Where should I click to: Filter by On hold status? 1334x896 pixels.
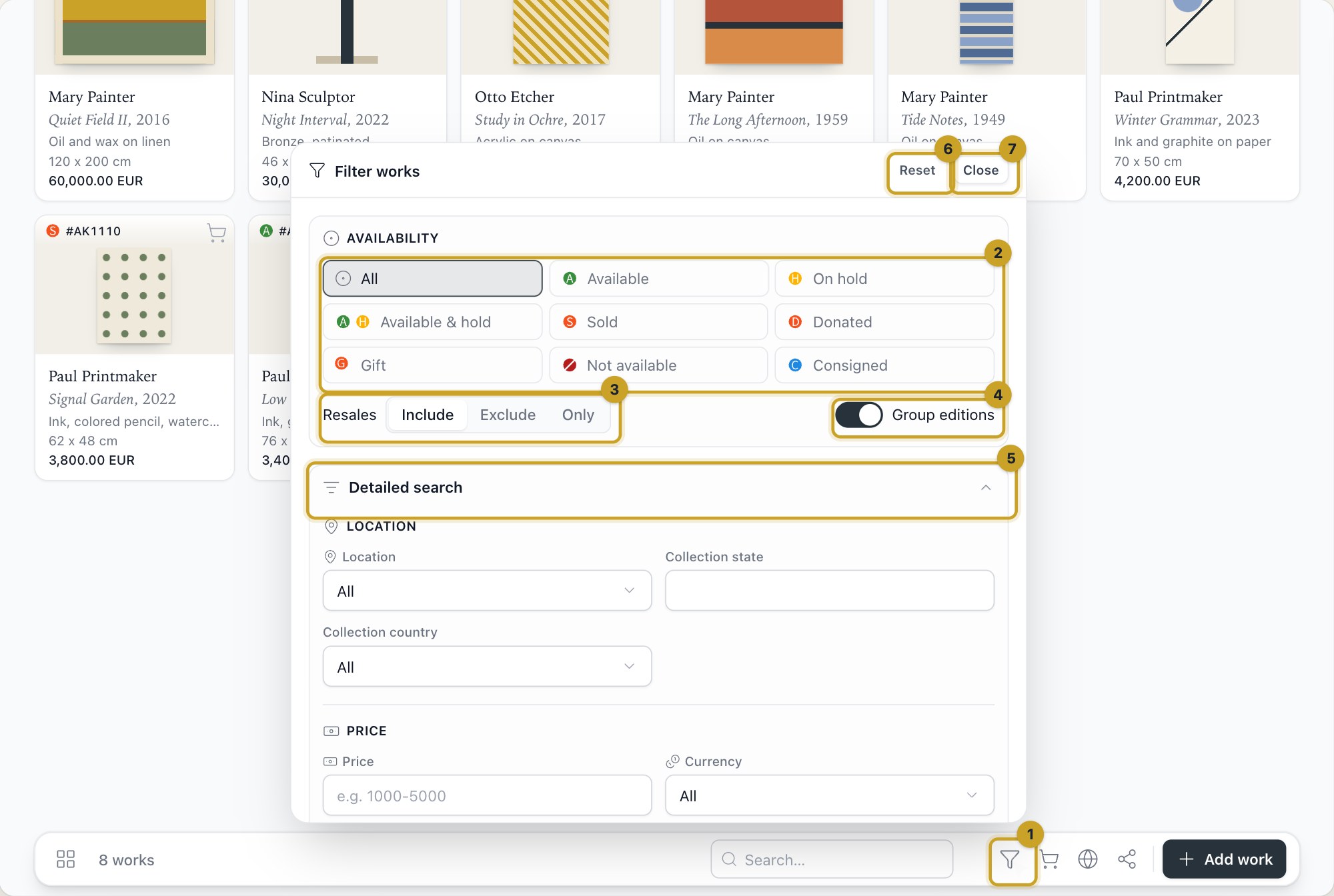[884, 279]
